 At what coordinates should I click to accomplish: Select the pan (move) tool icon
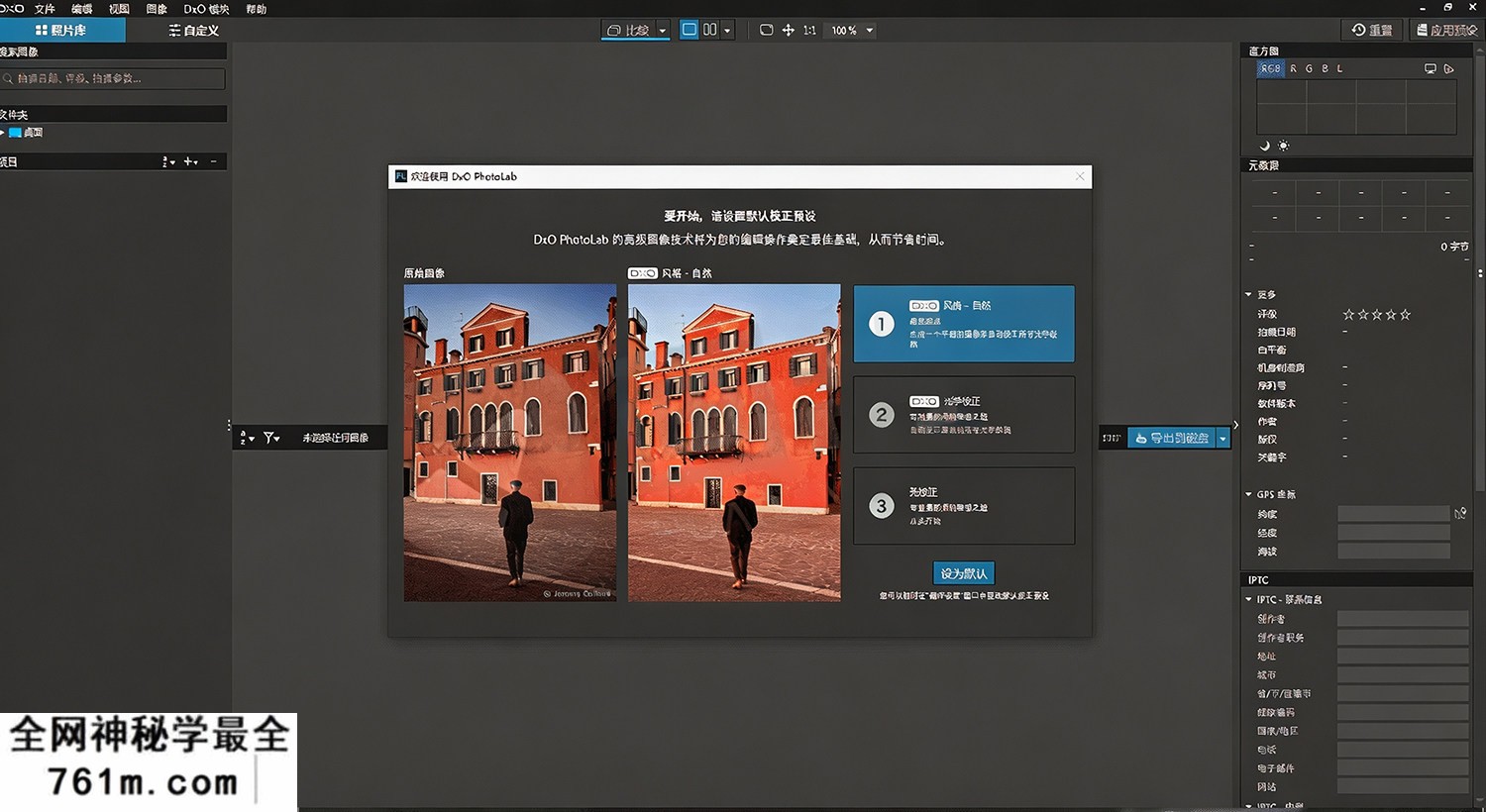789,30
